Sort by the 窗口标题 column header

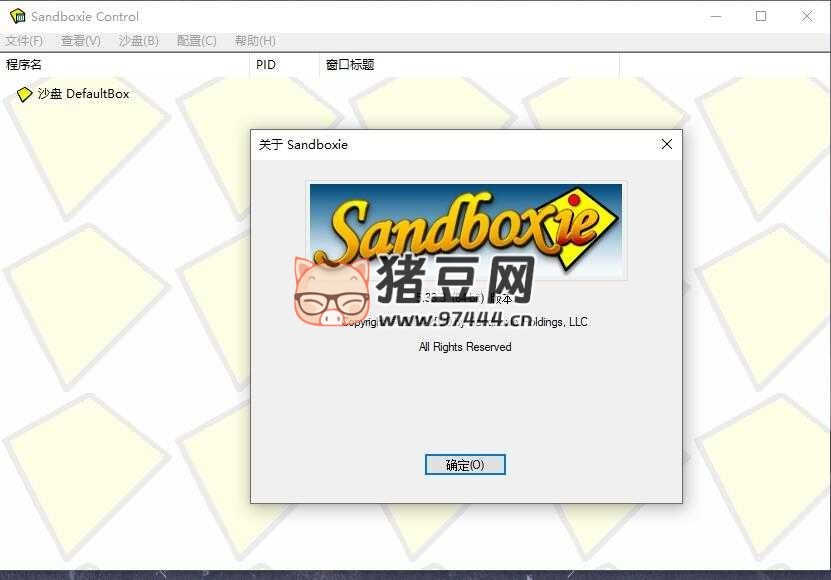(x=350, y=65)
